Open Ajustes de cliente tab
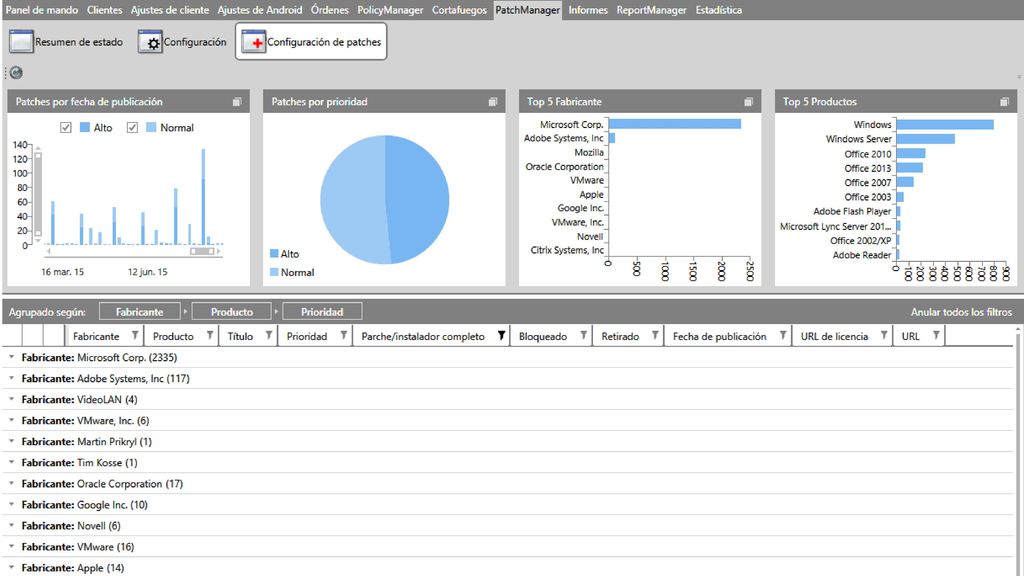Image resolution: width=1024 pixels, height=576 pixels. [x=170, y=10]
